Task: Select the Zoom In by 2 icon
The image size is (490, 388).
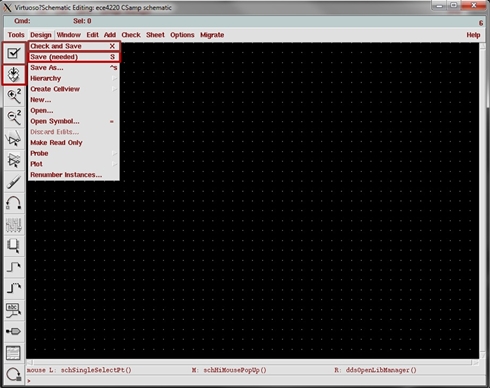Action: coord(14,96)
